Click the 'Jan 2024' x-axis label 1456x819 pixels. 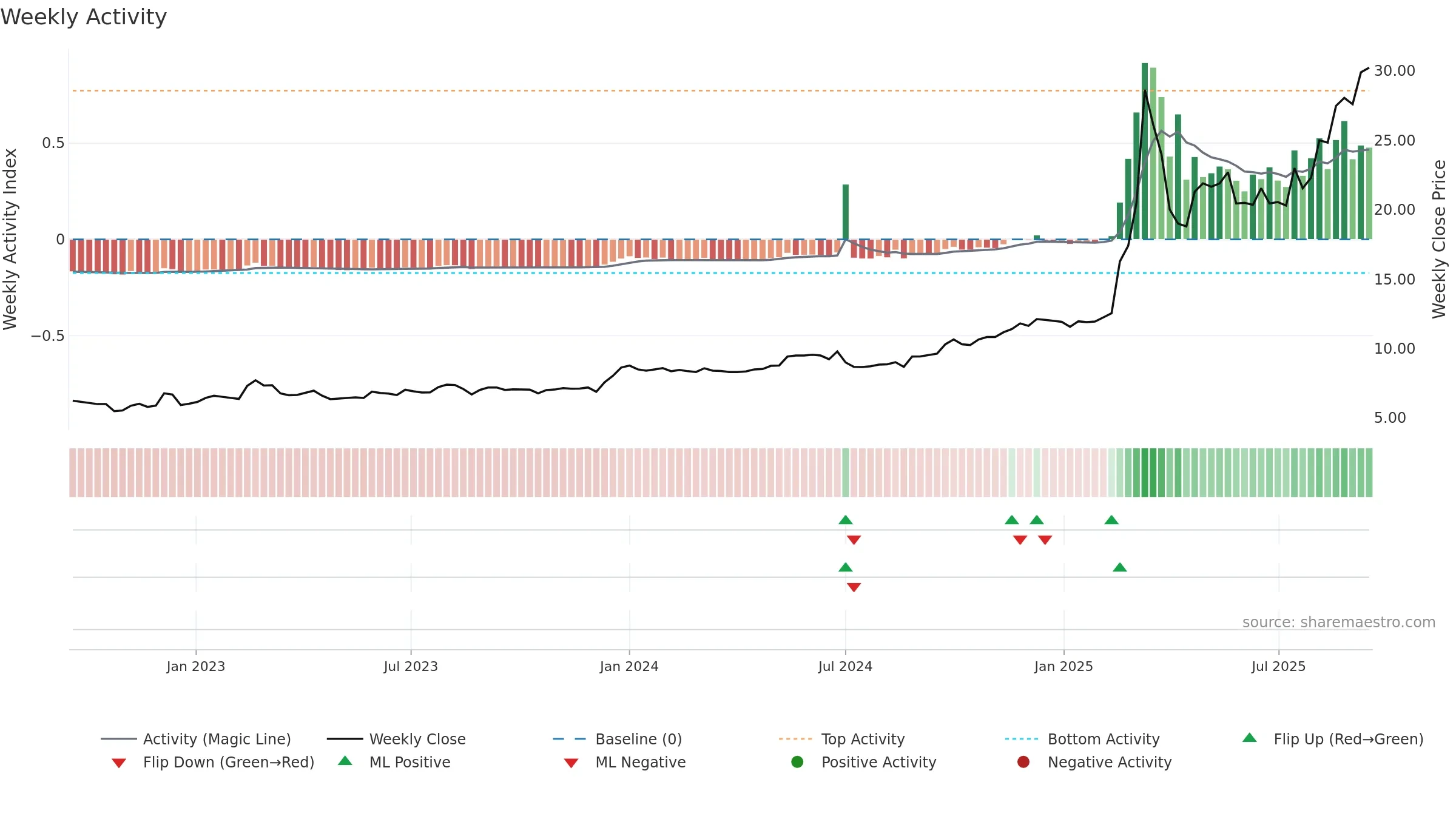(x=629, y=666)
